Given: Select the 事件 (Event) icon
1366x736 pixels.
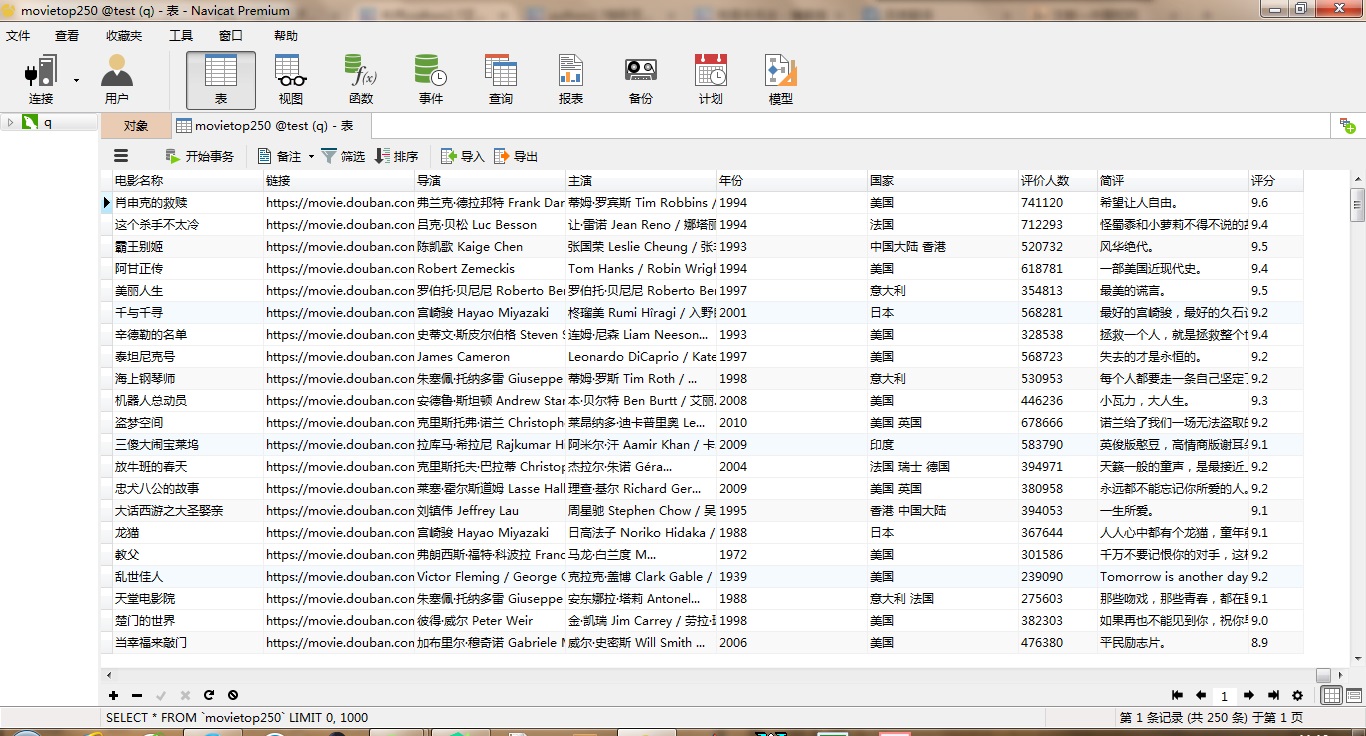Looking at the screenshot, I should click(431, 80).
